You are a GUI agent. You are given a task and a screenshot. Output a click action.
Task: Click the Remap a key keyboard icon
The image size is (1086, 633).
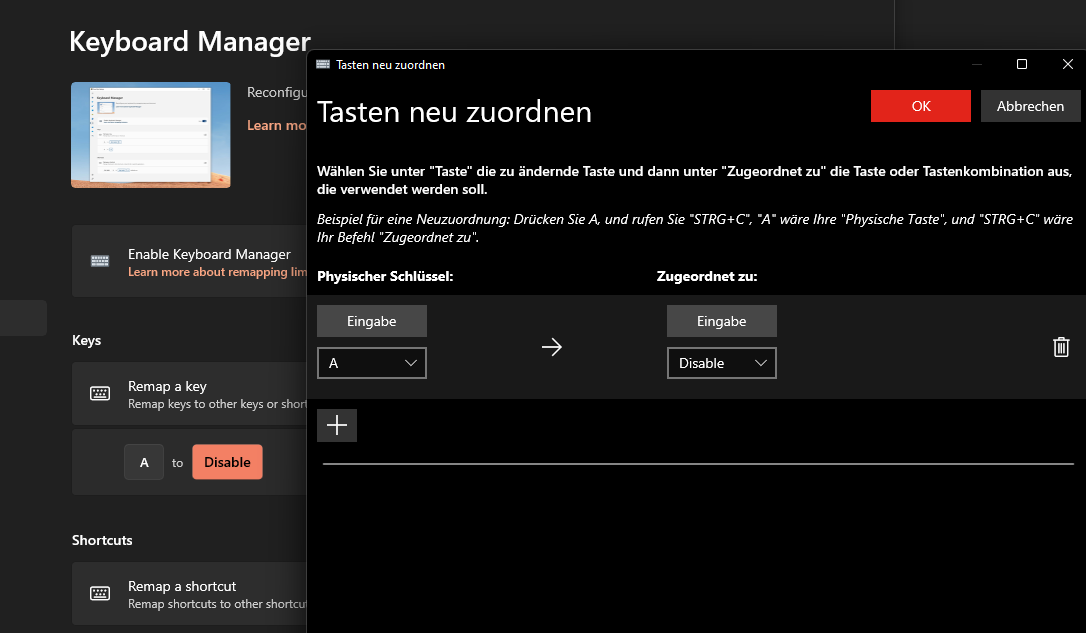tap(100, 393)
